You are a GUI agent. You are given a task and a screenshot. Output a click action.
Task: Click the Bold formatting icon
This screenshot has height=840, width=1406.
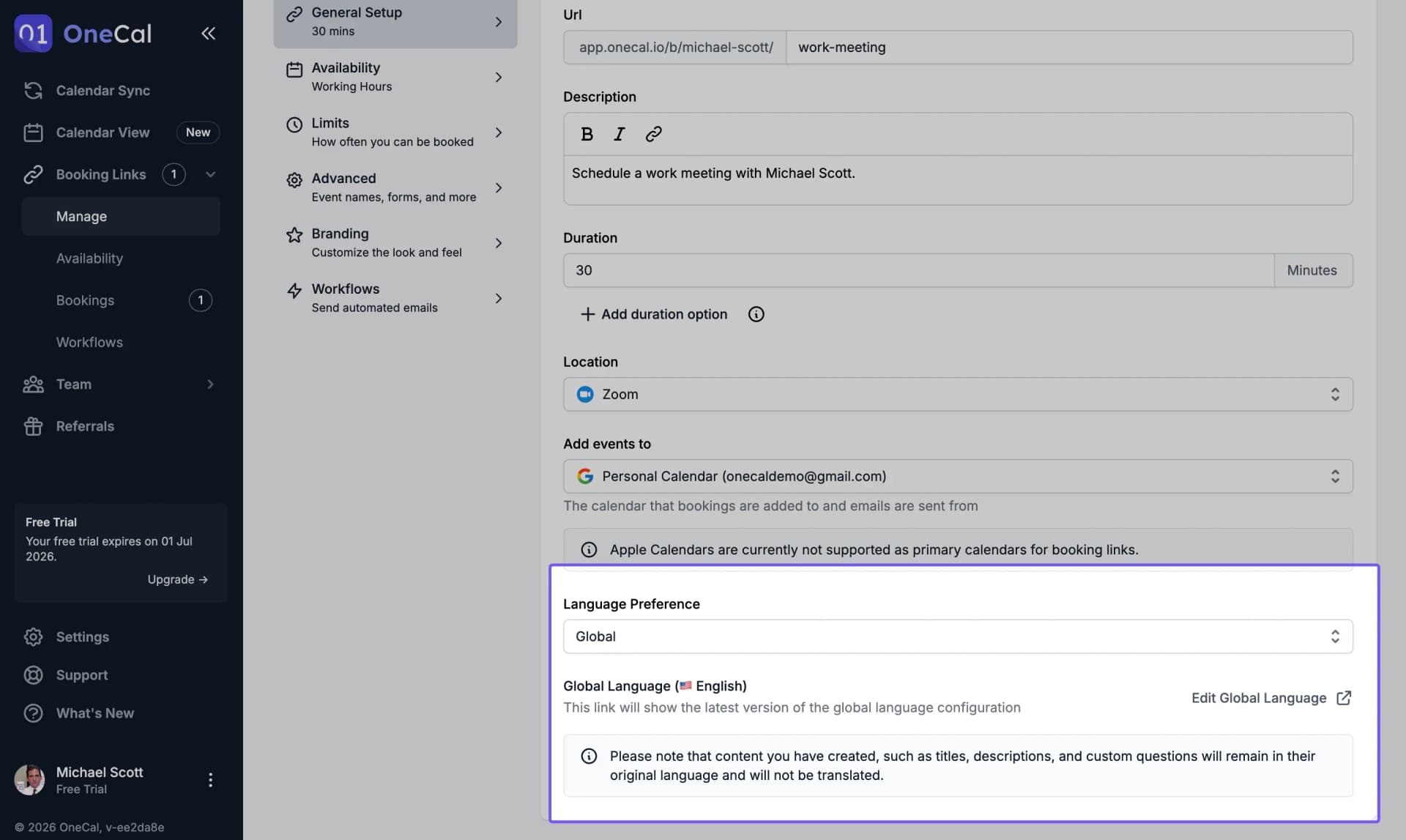point(587,134)
